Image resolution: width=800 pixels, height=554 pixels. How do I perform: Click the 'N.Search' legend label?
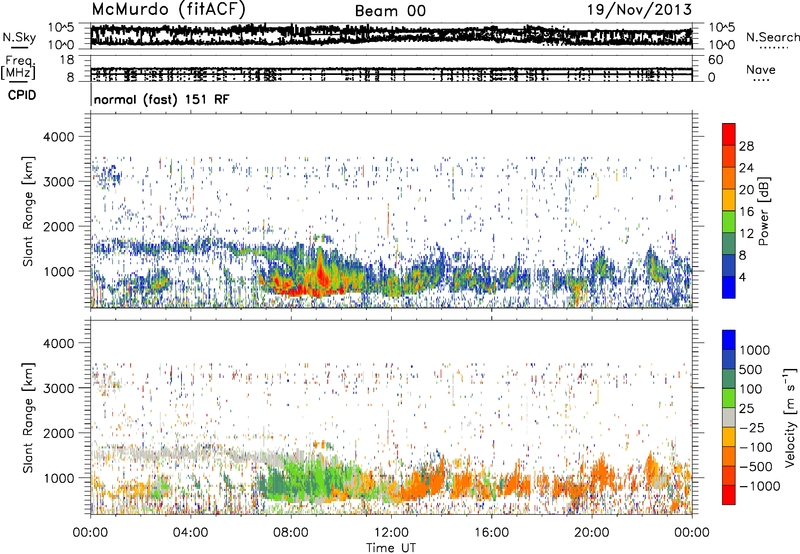tap(772, 37)
